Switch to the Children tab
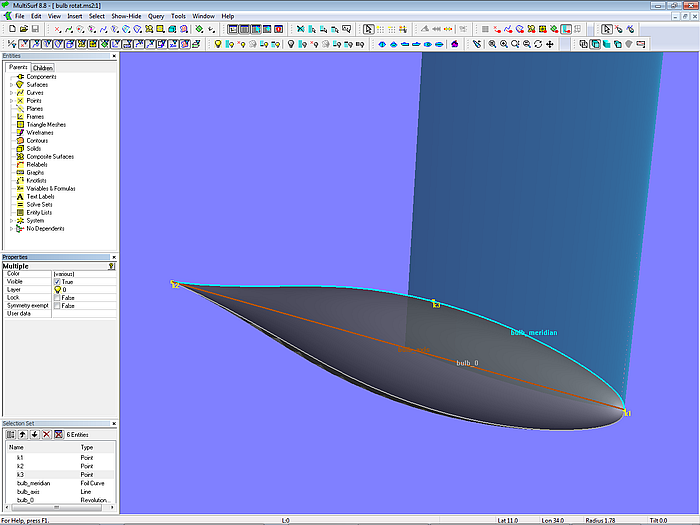Image resolution: width=700 pixels, height=525 pixels. click(42, 68)
